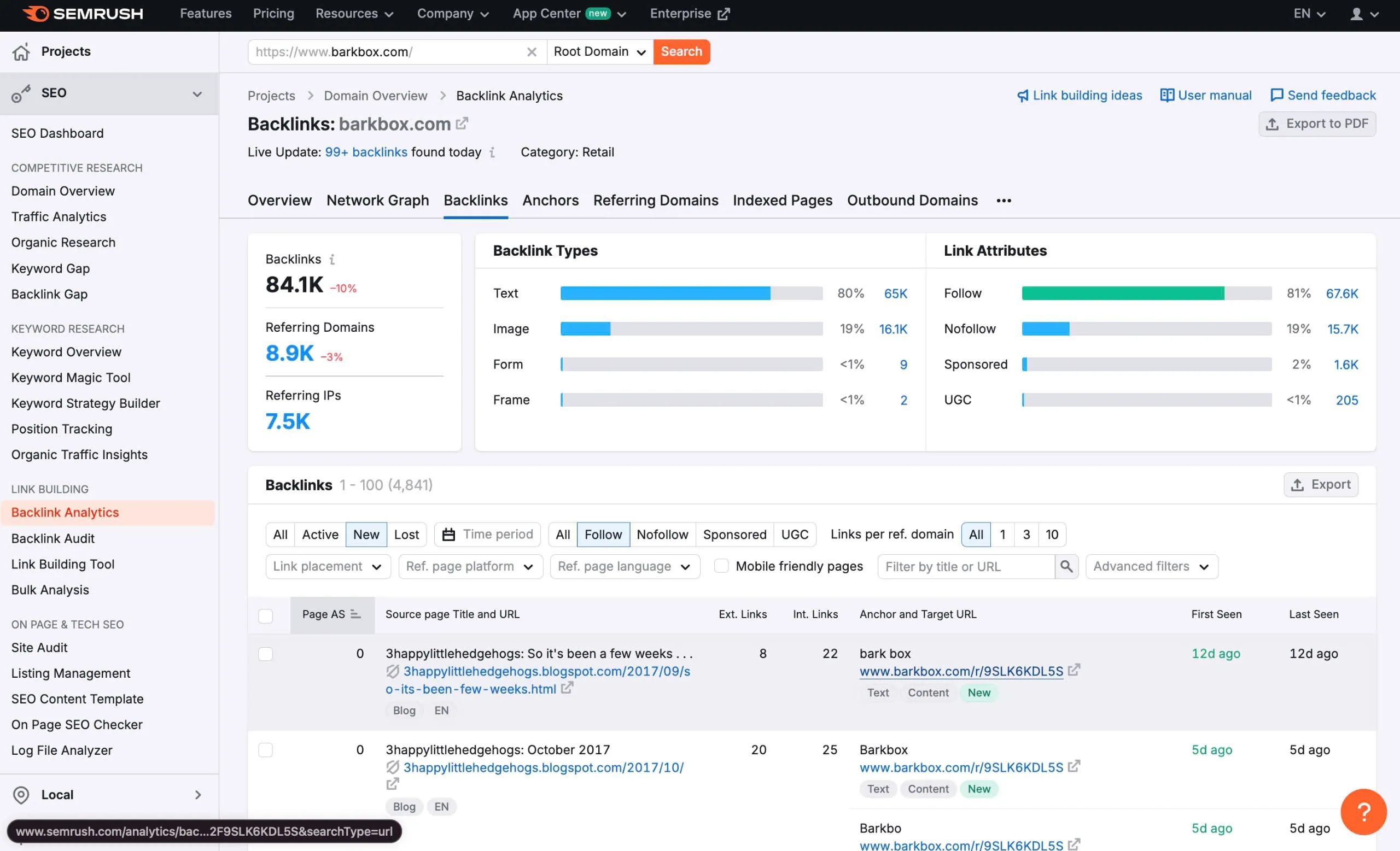Open target URL icon in bark box row
Viewport: 1400px width, 851px height.
click(x=1074, y=671)
